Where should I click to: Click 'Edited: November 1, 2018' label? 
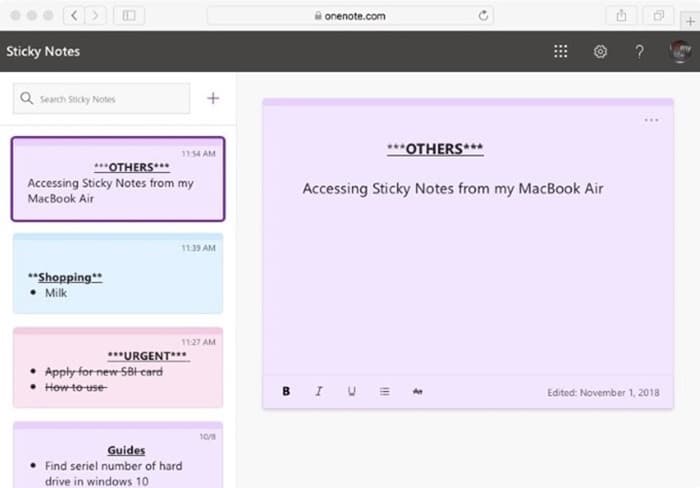(x=603, y=392)
